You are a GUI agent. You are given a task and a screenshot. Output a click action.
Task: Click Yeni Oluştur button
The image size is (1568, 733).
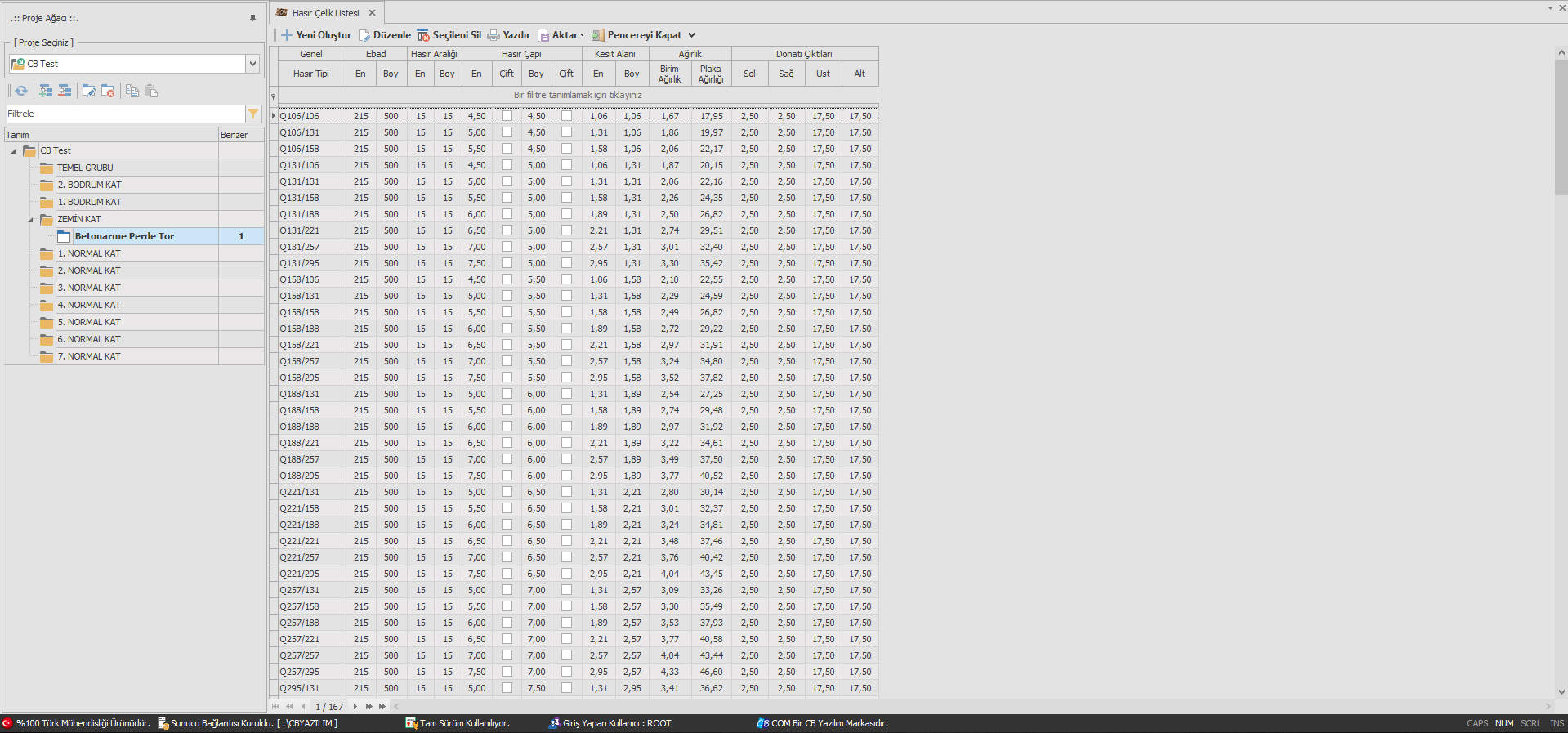point(316,35)
